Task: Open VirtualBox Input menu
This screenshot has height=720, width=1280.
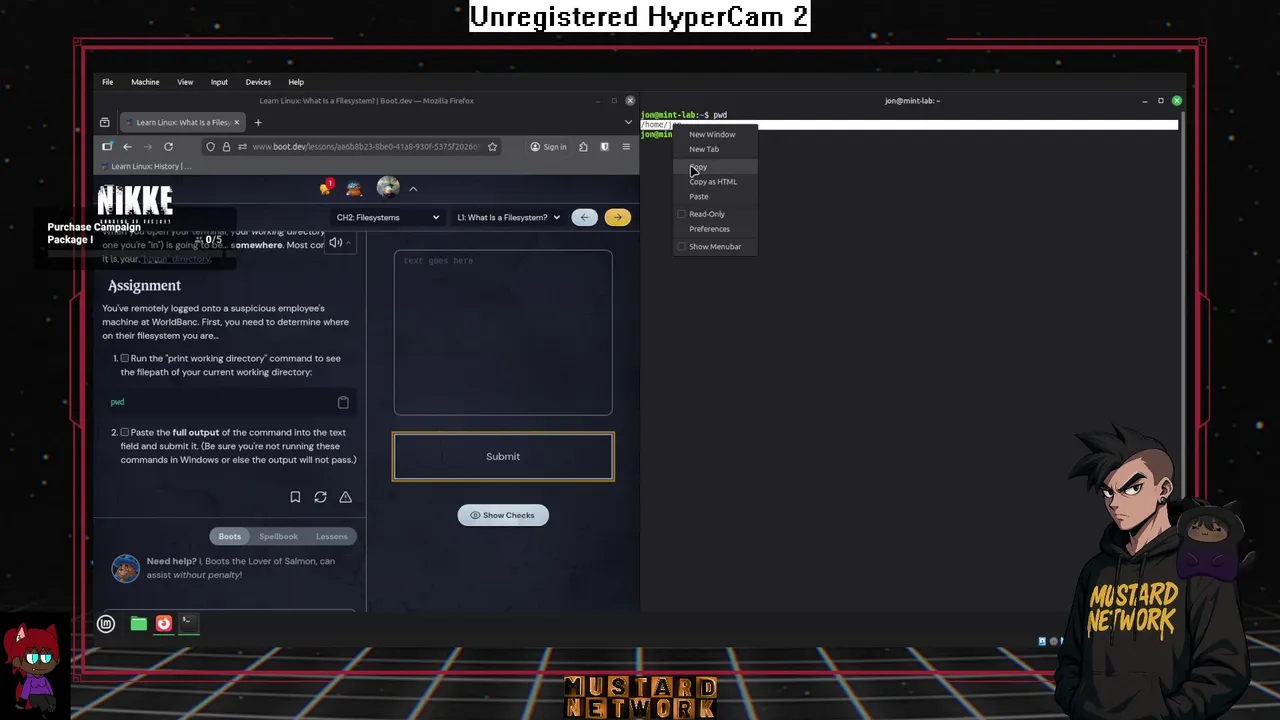Action: pos(219,82)
